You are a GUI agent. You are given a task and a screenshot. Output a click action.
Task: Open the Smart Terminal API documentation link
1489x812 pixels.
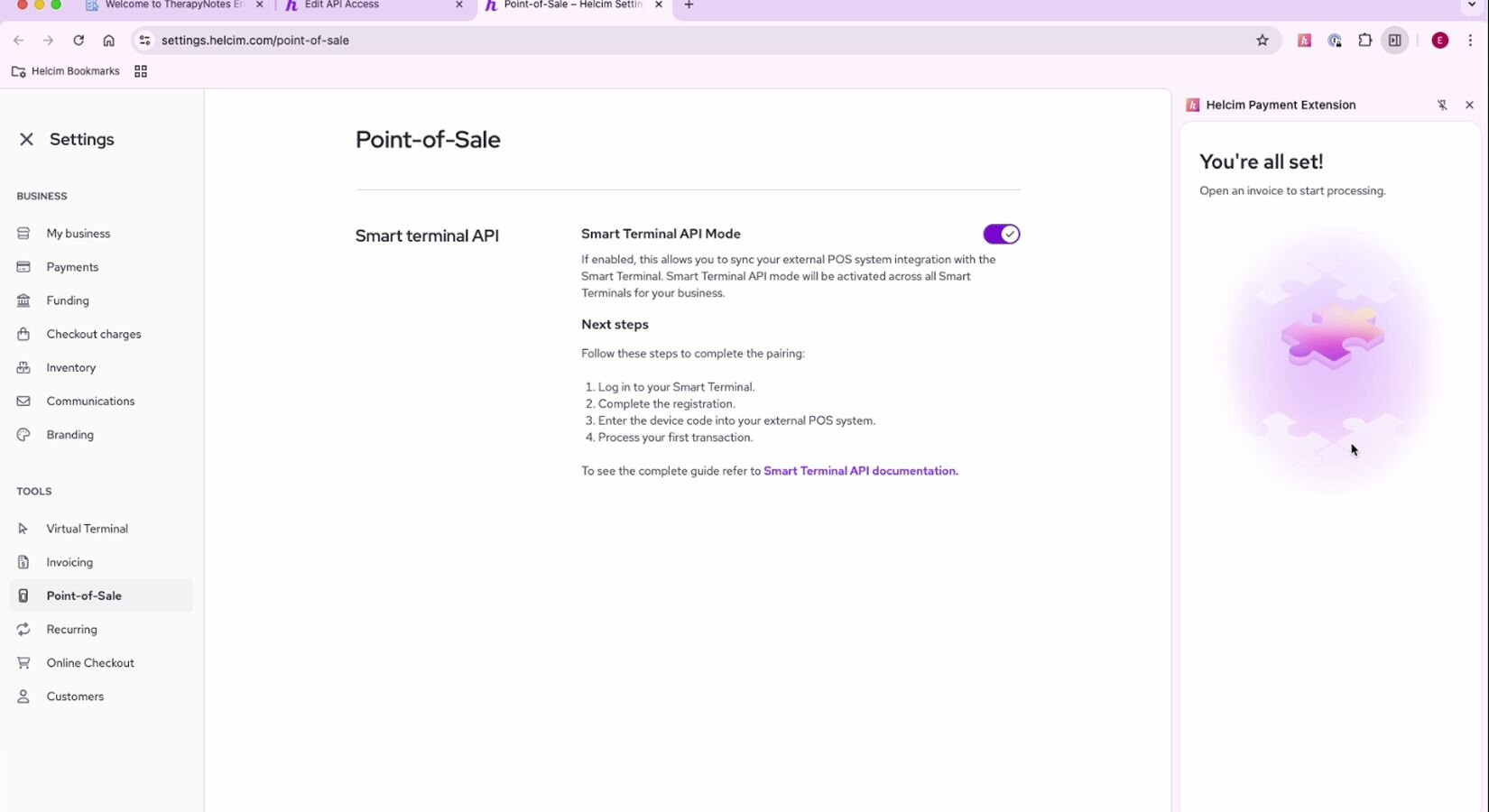pos(859,471)
